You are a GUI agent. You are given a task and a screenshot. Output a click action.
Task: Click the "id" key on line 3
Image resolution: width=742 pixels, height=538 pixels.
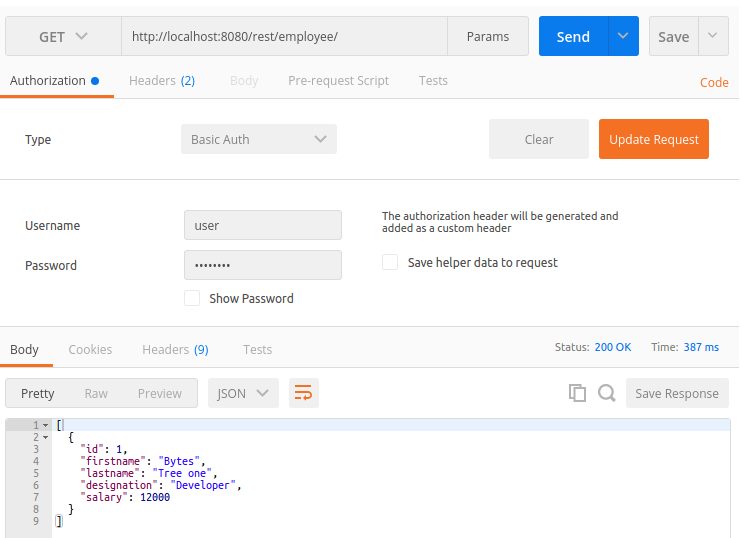click(92, 449)
